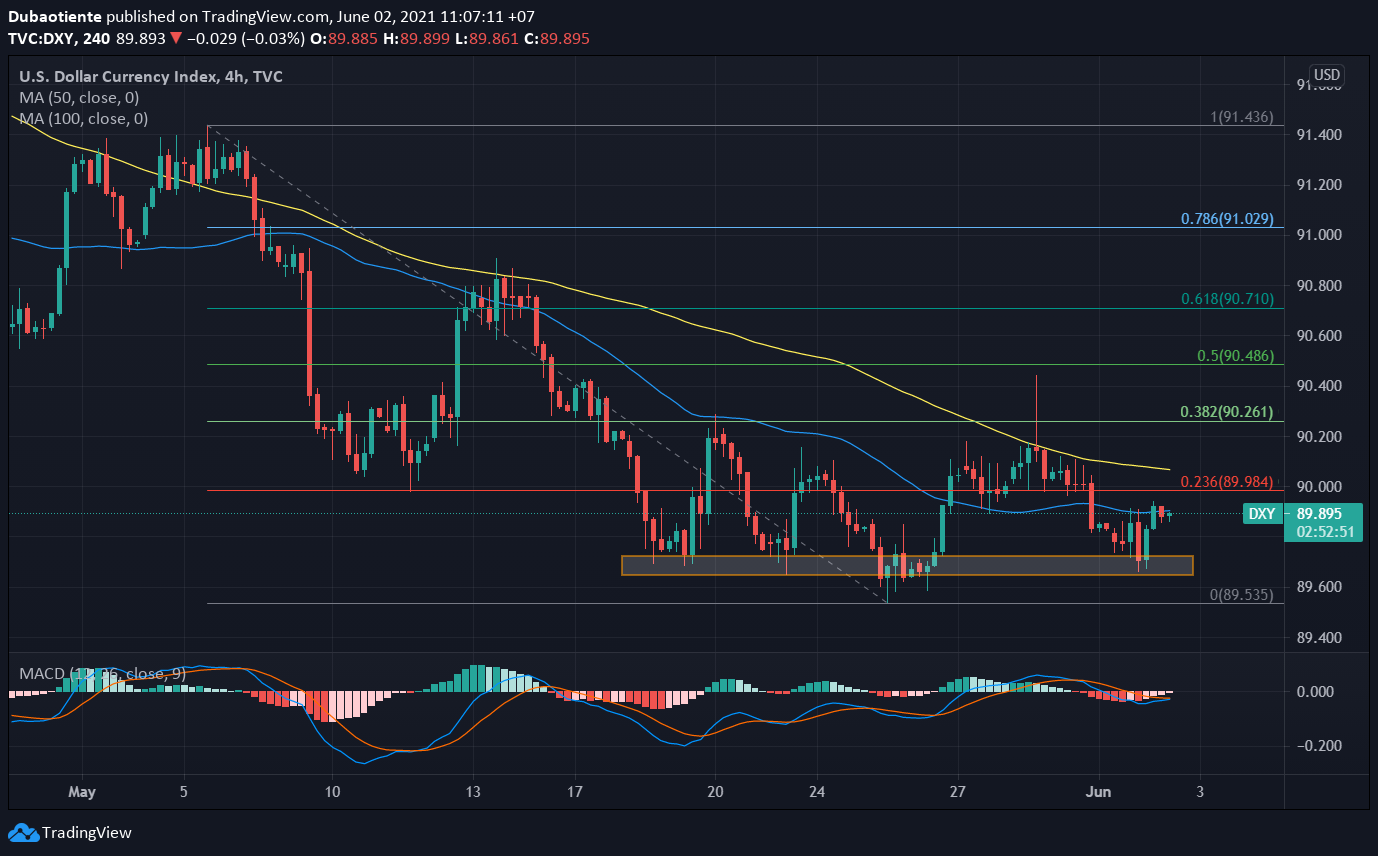Click the 90.200 price axis label
This screenshot has width=1378, height=856.
[x=1318, y=437]
